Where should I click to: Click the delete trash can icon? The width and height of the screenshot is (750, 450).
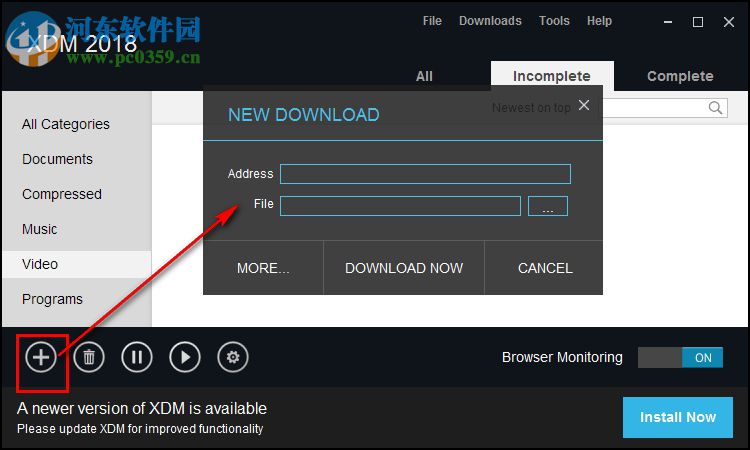(x=89, y=357)
